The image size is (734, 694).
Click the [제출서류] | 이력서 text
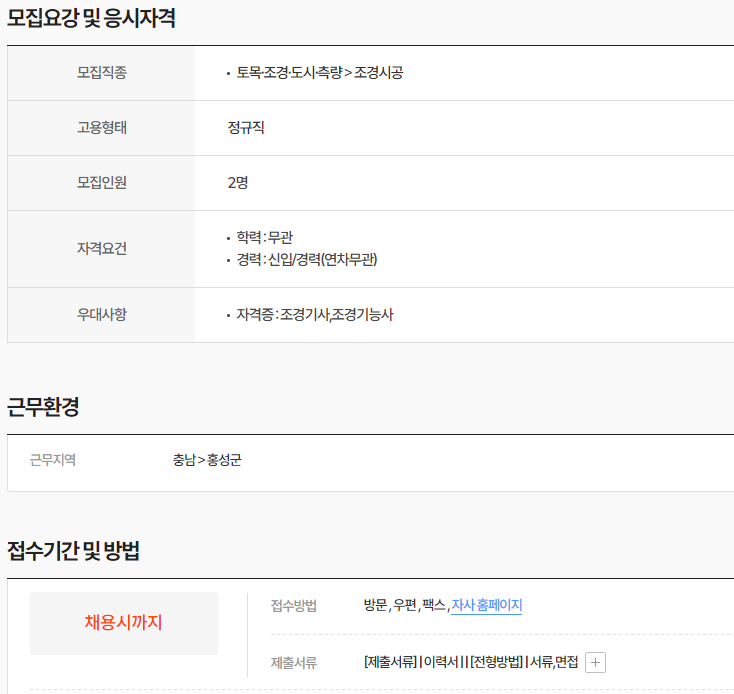coord(411,662)
